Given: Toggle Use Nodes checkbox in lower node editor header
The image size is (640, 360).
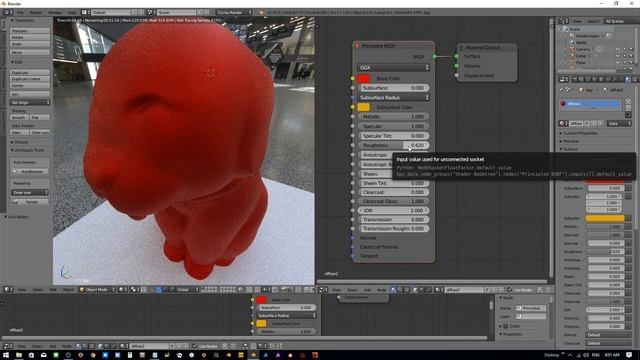Looking at the screenshot, I should tap(195, 346).
